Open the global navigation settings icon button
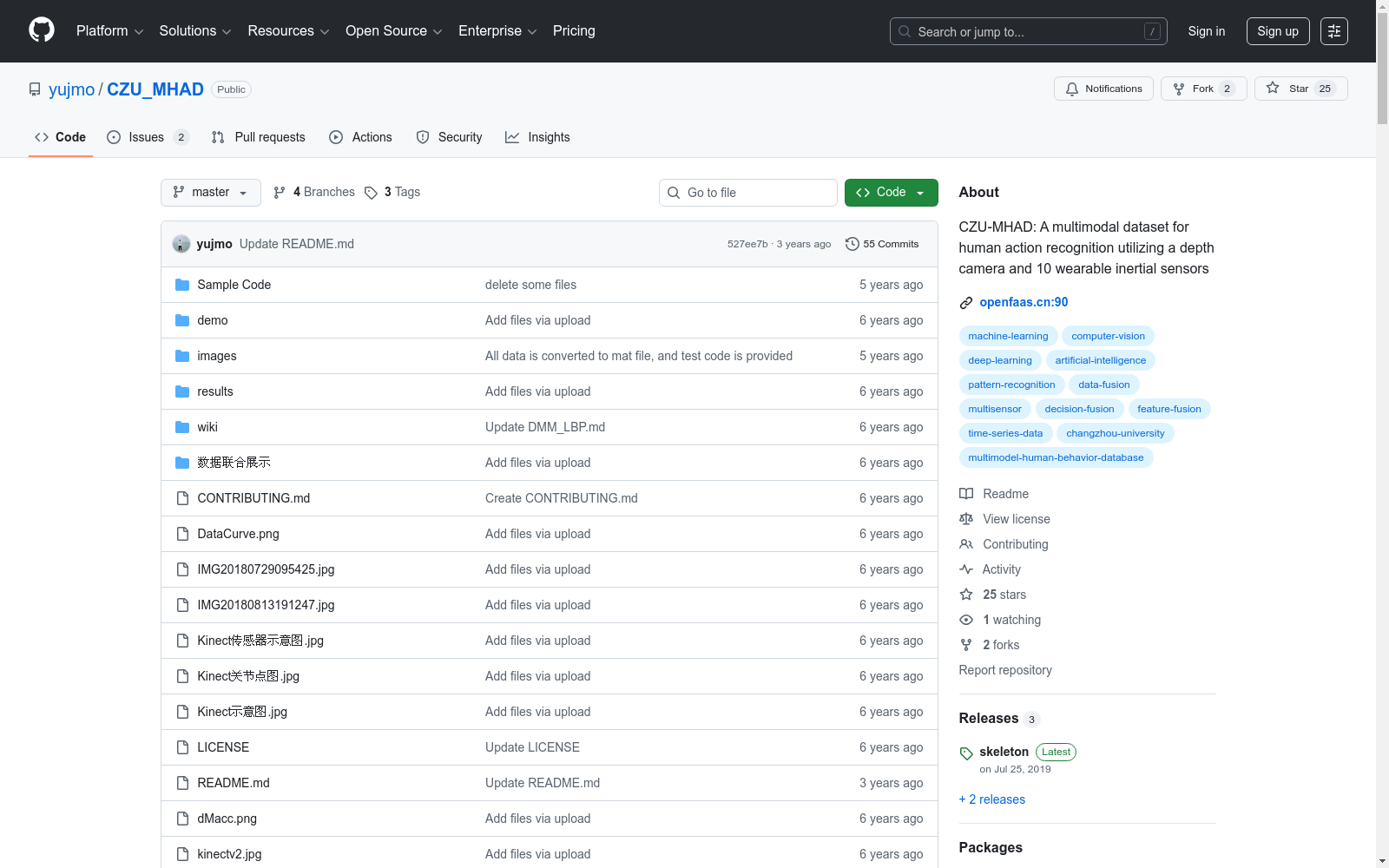The width and height of the screenshot is (1389, 868). (x=1334, y=31)
